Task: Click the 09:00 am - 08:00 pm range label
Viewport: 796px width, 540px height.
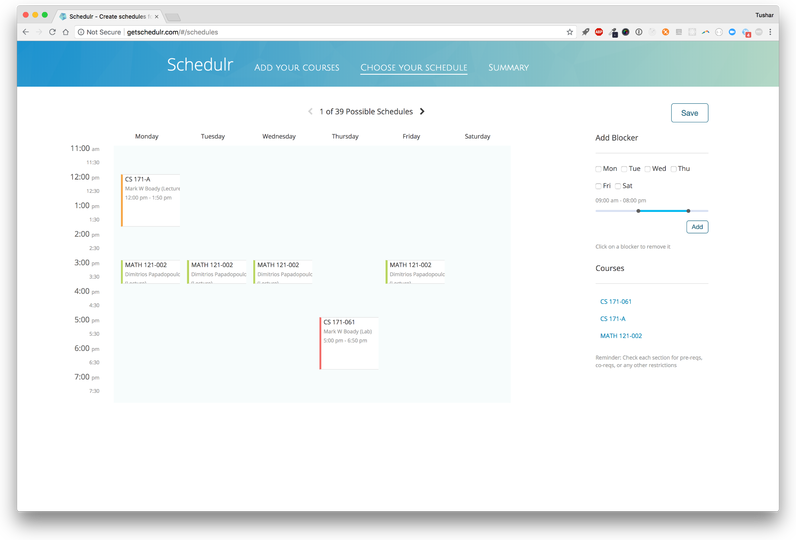Action: pyautogui.click(x=620, y=200)
